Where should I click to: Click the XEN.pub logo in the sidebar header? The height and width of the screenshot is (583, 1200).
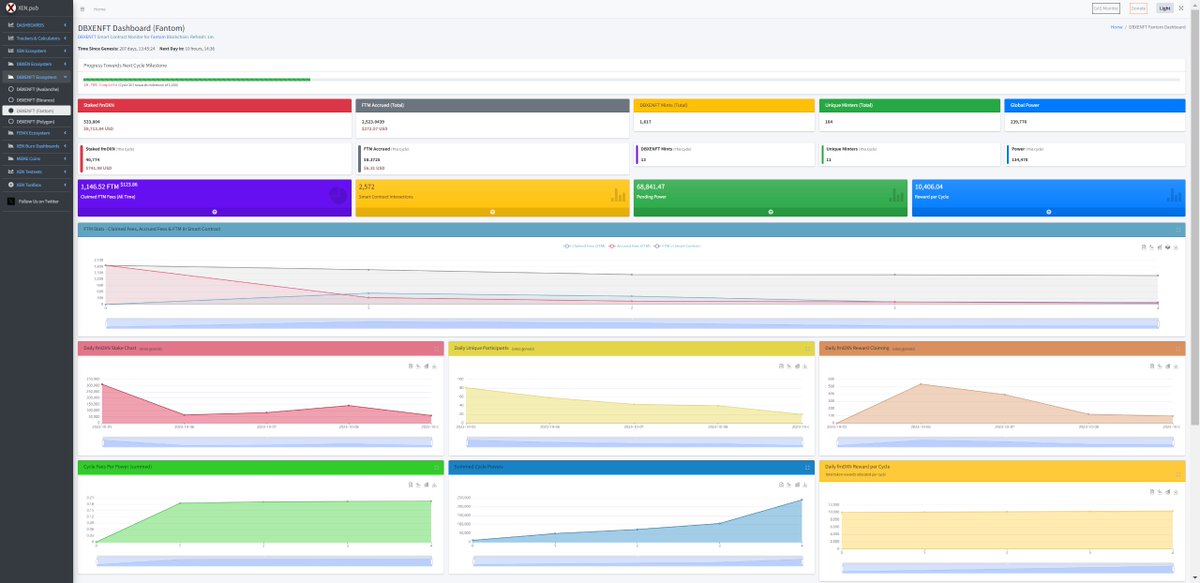coord(30,6)
